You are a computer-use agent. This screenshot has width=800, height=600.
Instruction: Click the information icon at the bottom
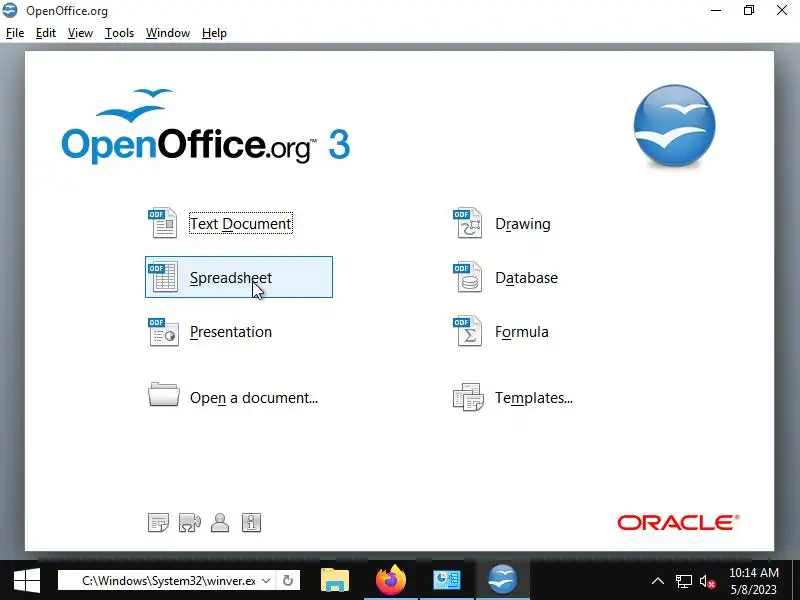click(251, 522)
